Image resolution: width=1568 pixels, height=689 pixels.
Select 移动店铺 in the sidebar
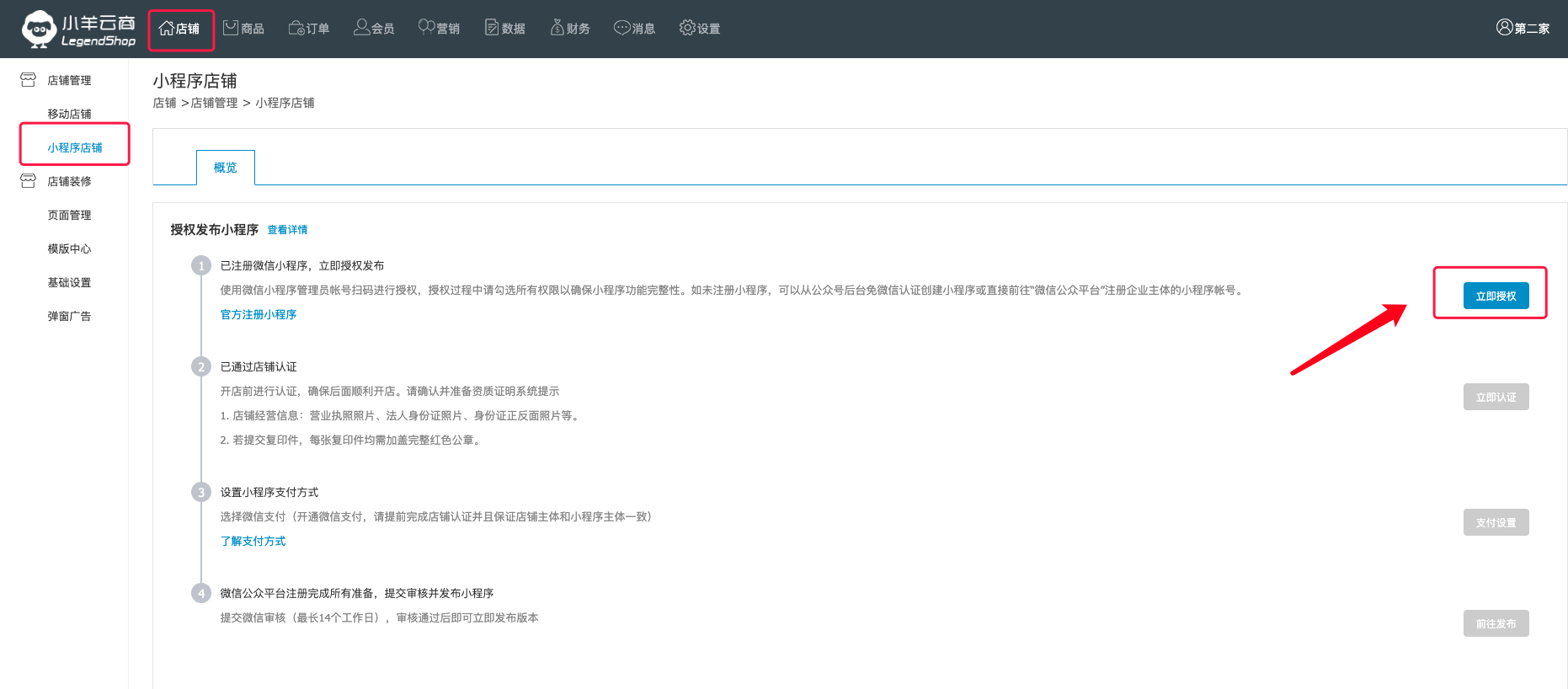[69, 114]
